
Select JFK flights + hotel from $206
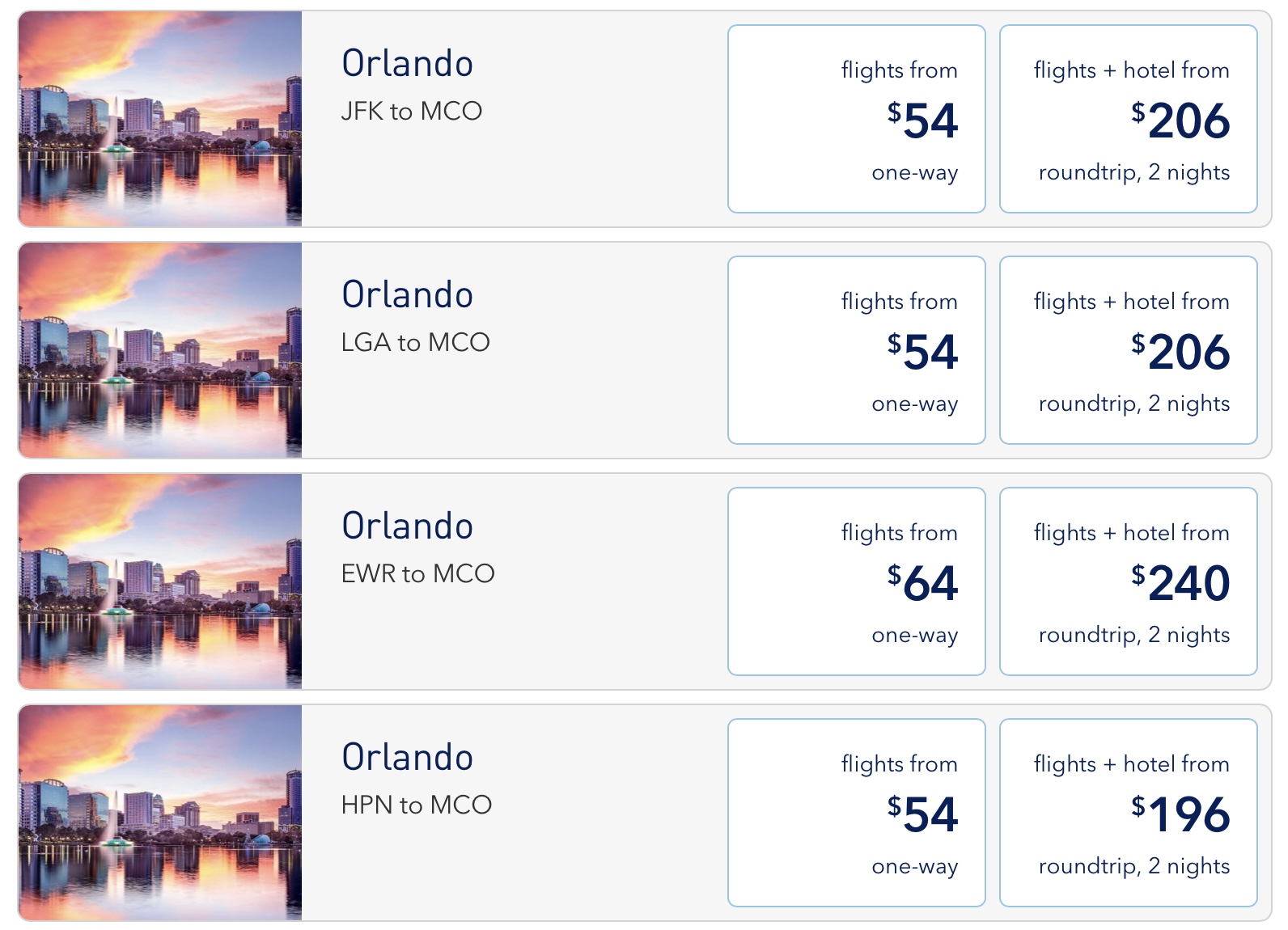(x=1128, y=119)
